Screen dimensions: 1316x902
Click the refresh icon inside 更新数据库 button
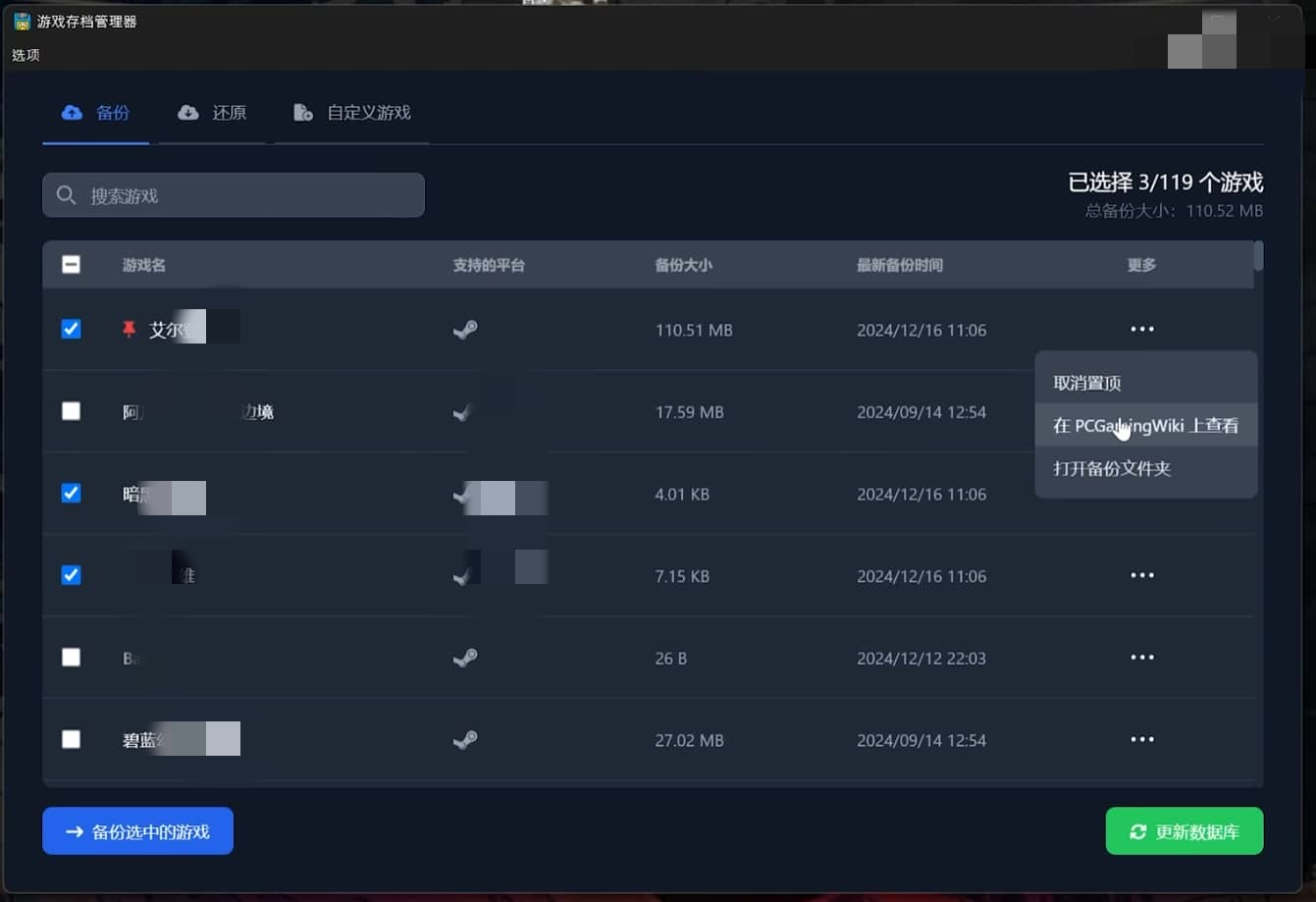coord(1138,830)
